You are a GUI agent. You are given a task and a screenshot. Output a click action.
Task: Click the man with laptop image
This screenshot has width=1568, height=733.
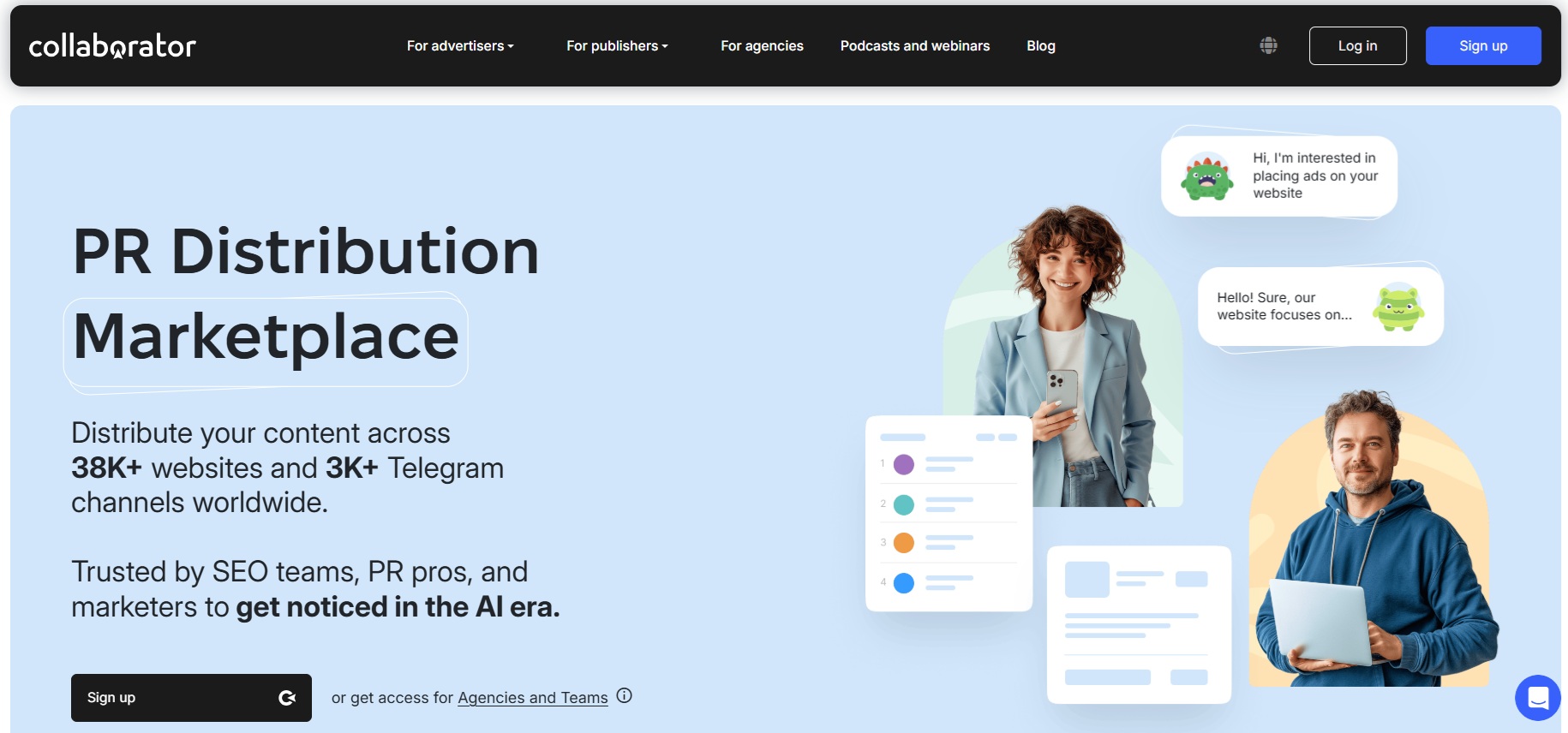tap(1371, 548)
